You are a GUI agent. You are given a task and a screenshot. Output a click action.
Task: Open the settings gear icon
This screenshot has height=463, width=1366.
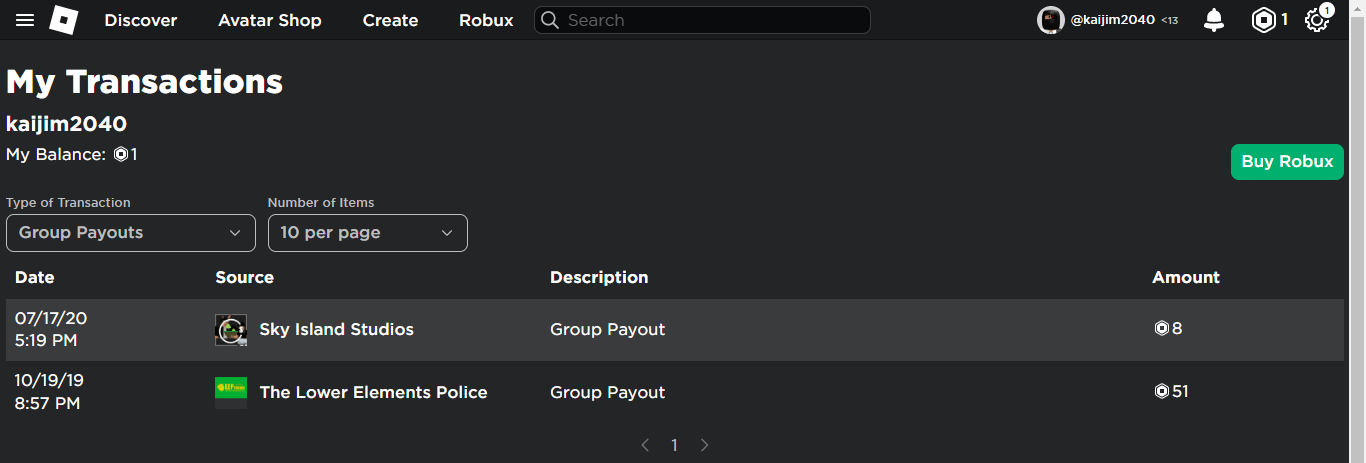click(1317, 20)
